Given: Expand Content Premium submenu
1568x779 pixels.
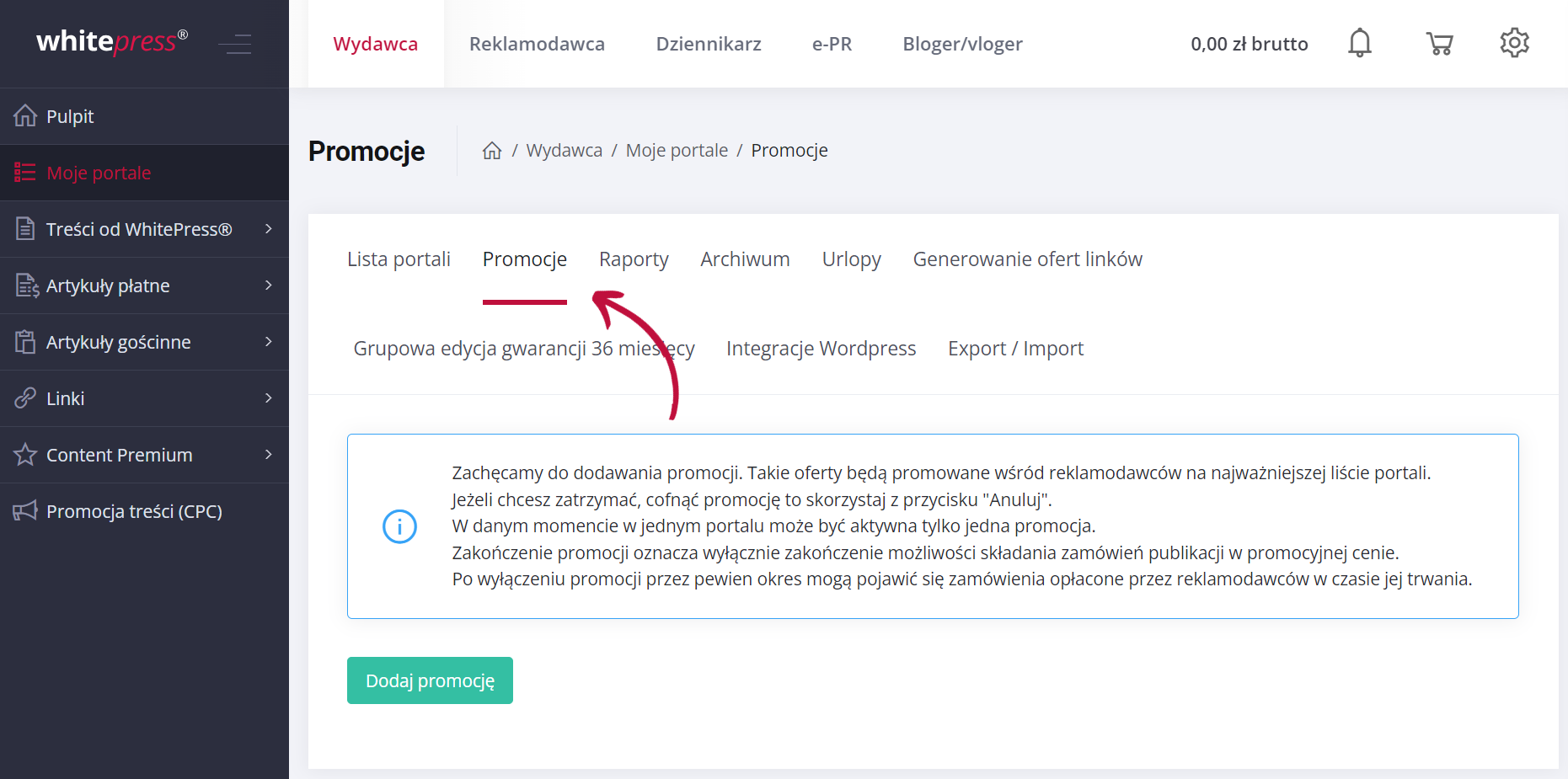Looking at the screenshot, I should (x=268, y=455).
